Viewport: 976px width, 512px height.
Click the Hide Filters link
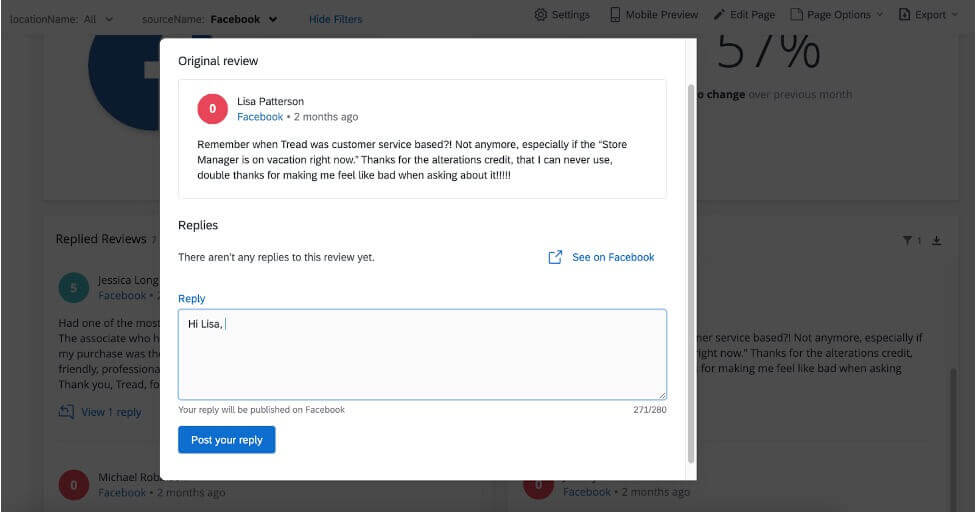pos(336,19)
